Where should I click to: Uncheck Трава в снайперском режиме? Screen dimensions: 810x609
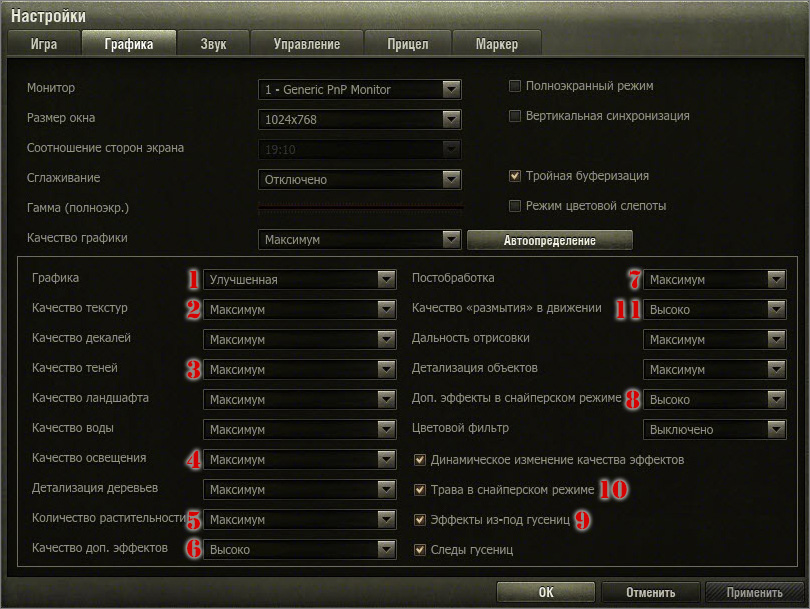[420, 490]
